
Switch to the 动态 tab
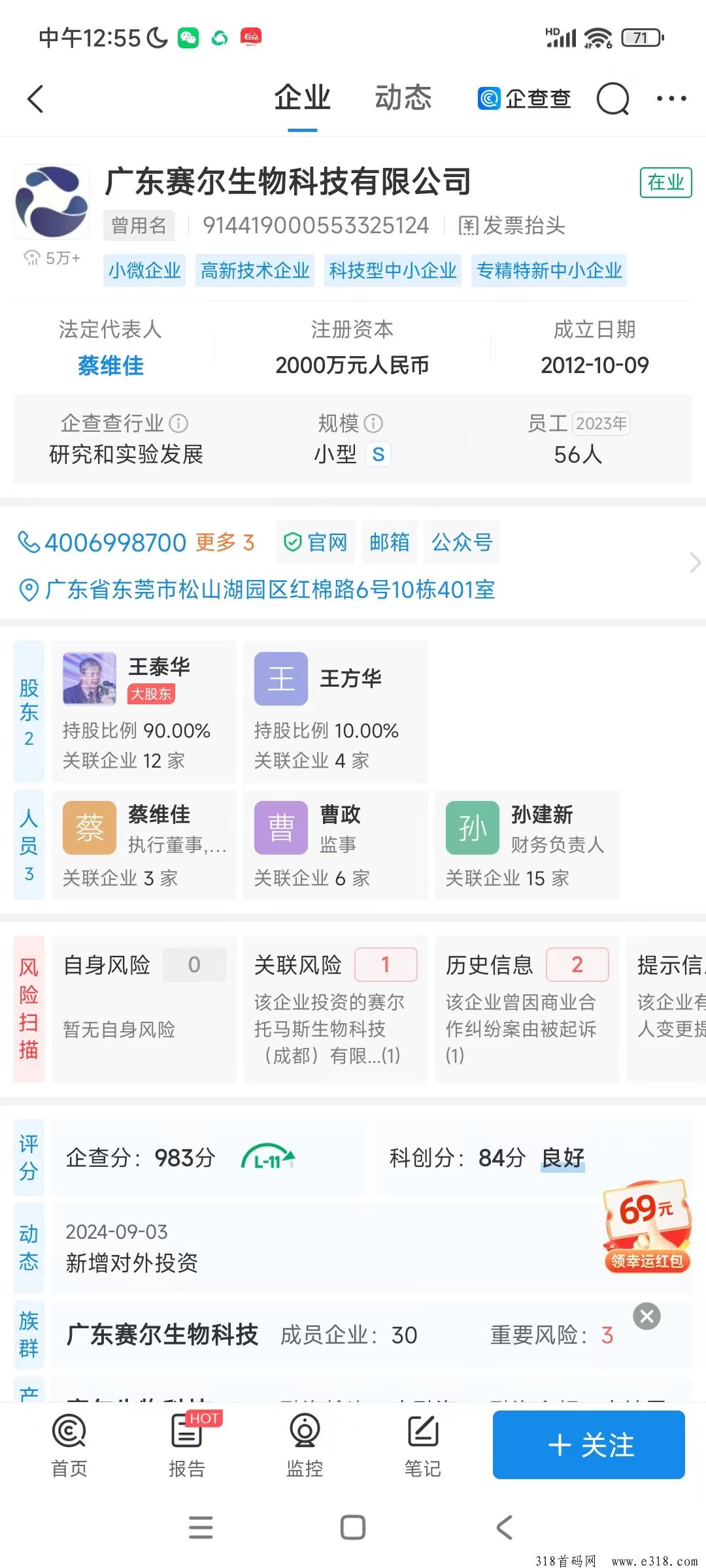click(403, 98)
